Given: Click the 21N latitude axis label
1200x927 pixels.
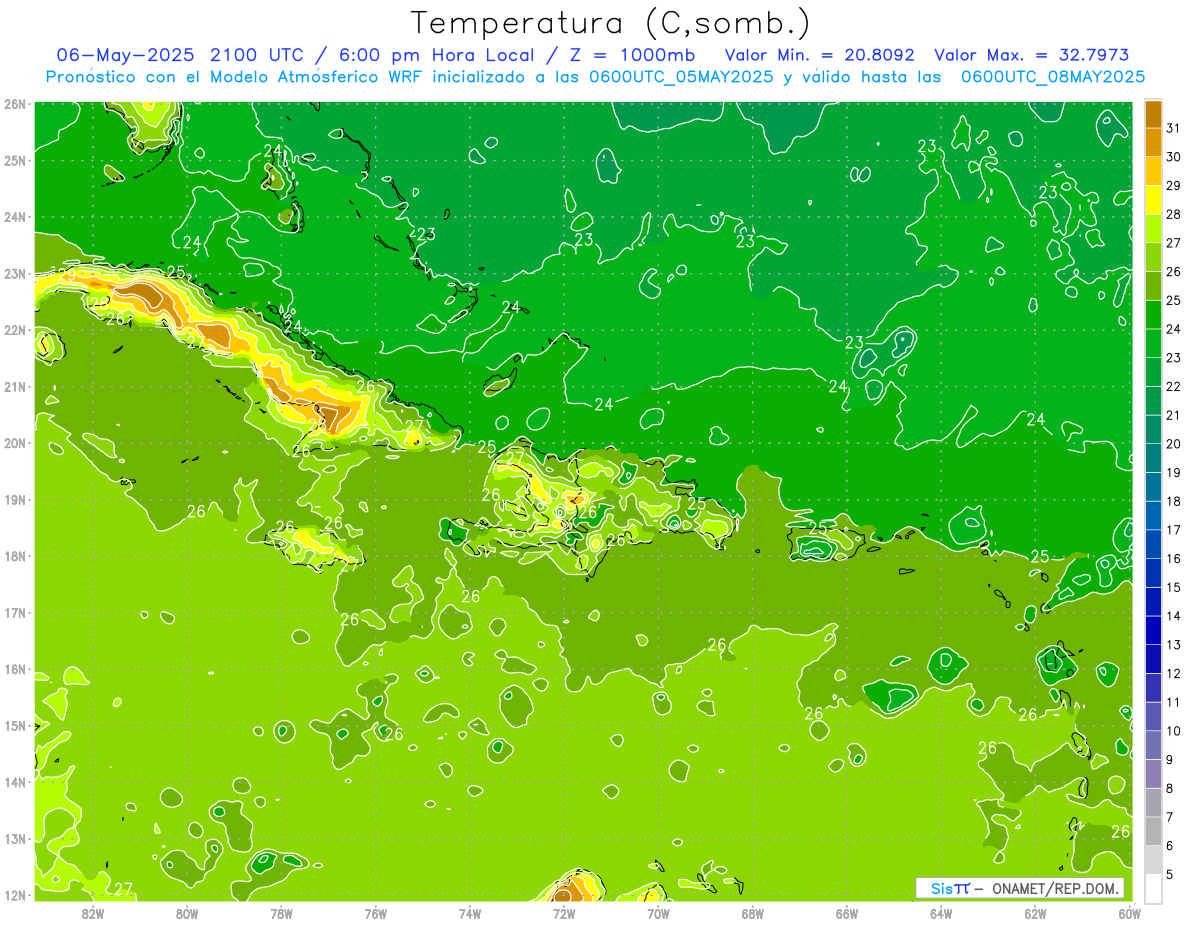Looking at the screenshot, I should pos(15,386).
